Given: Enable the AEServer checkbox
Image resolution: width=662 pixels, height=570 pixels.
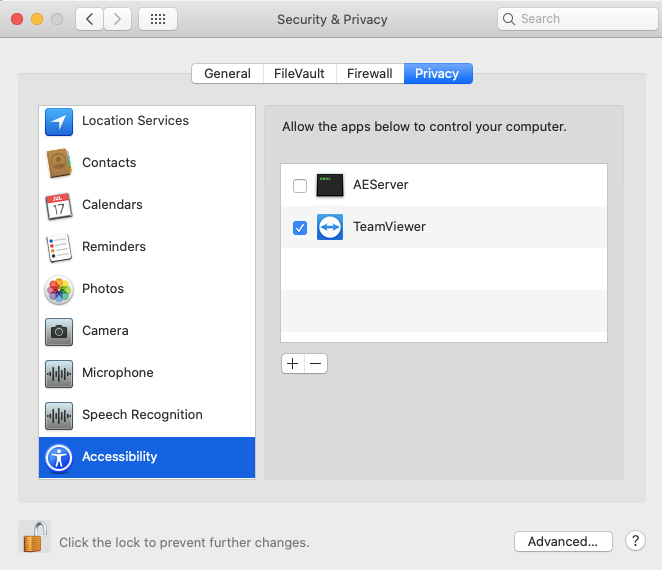Looking at the screenshot, I should 300,185.
